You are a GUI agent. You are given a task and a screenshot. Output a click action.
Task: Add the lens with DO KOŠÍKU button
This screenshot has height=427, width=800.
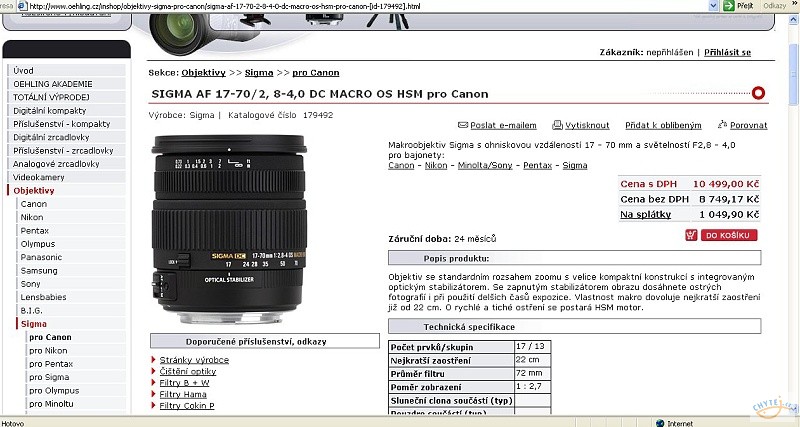[729, 235]
